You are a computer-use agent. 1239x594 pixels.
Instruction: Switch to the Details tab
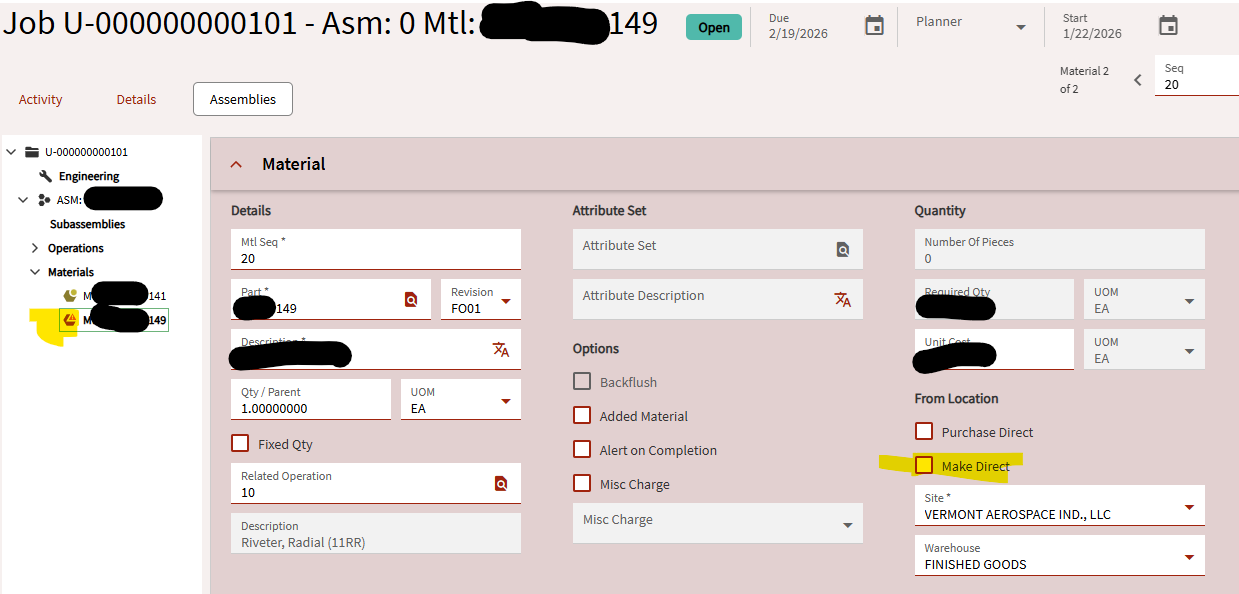coord(136,99)
